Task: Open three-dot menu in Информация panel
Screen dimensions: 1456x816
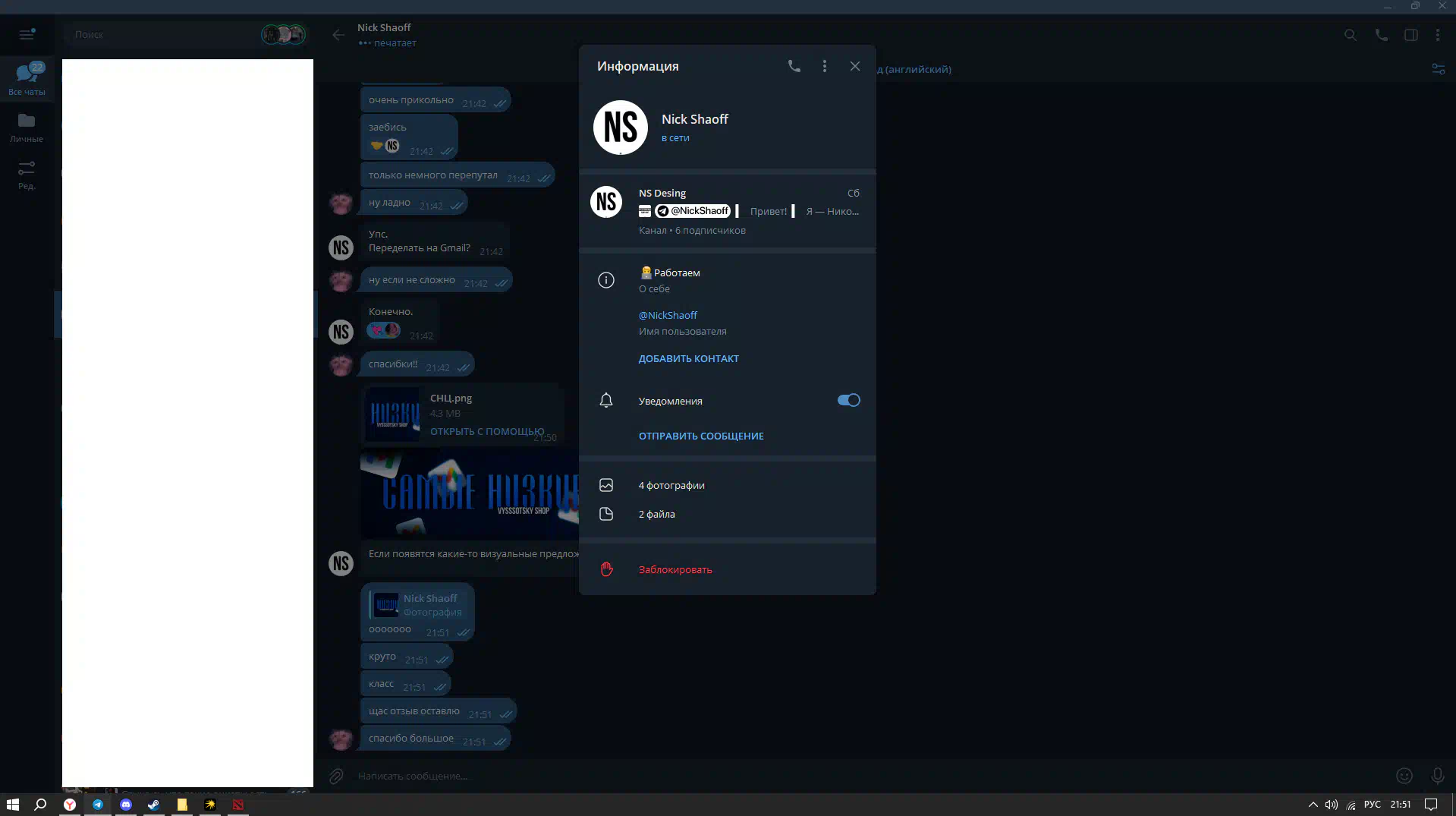Action: pyautogui.click(x=825, y=66)
